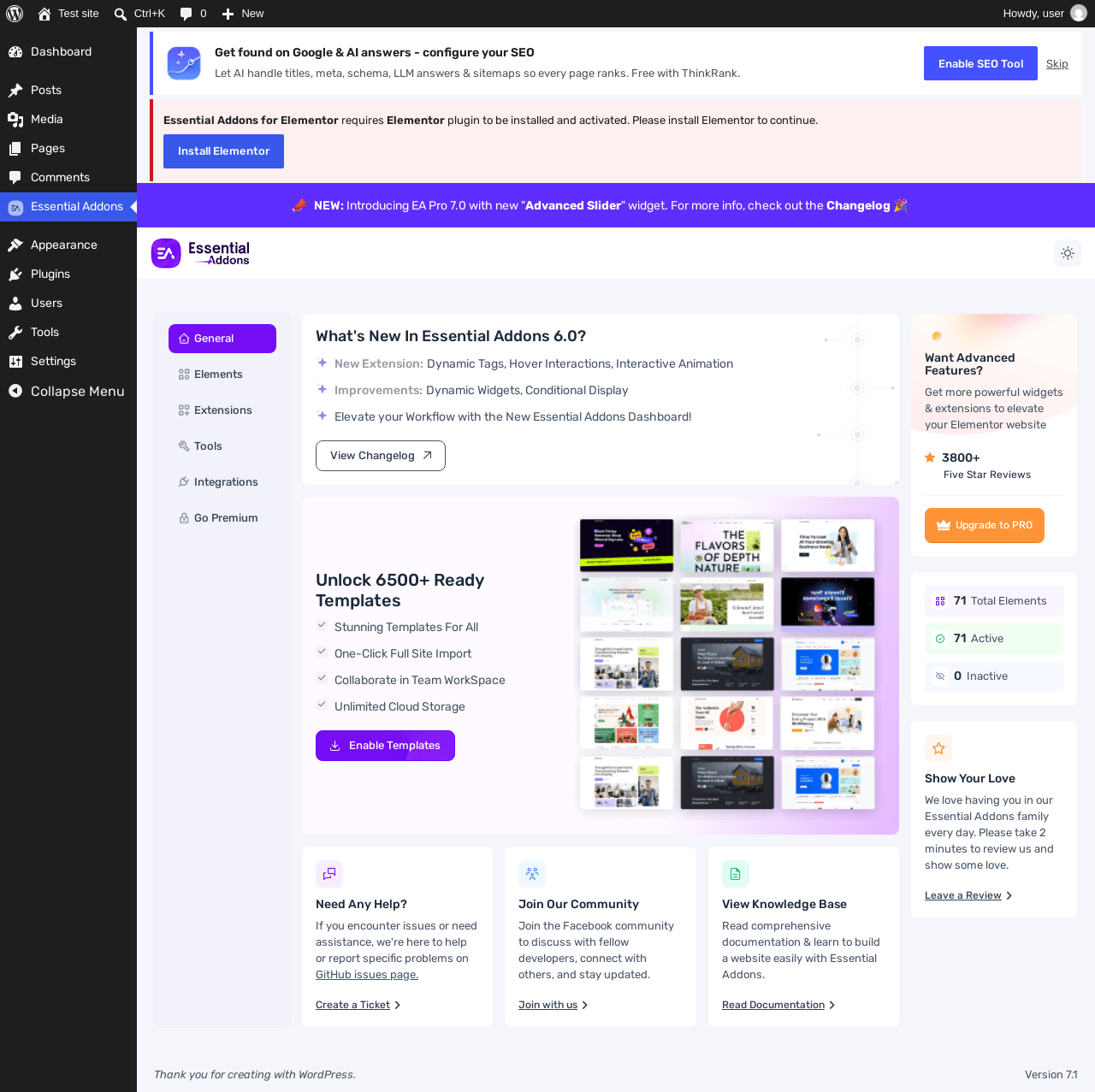Click the Join Our Community people icon
The width and height of the screenshot is (1095, 1092).
click(532, 874)
